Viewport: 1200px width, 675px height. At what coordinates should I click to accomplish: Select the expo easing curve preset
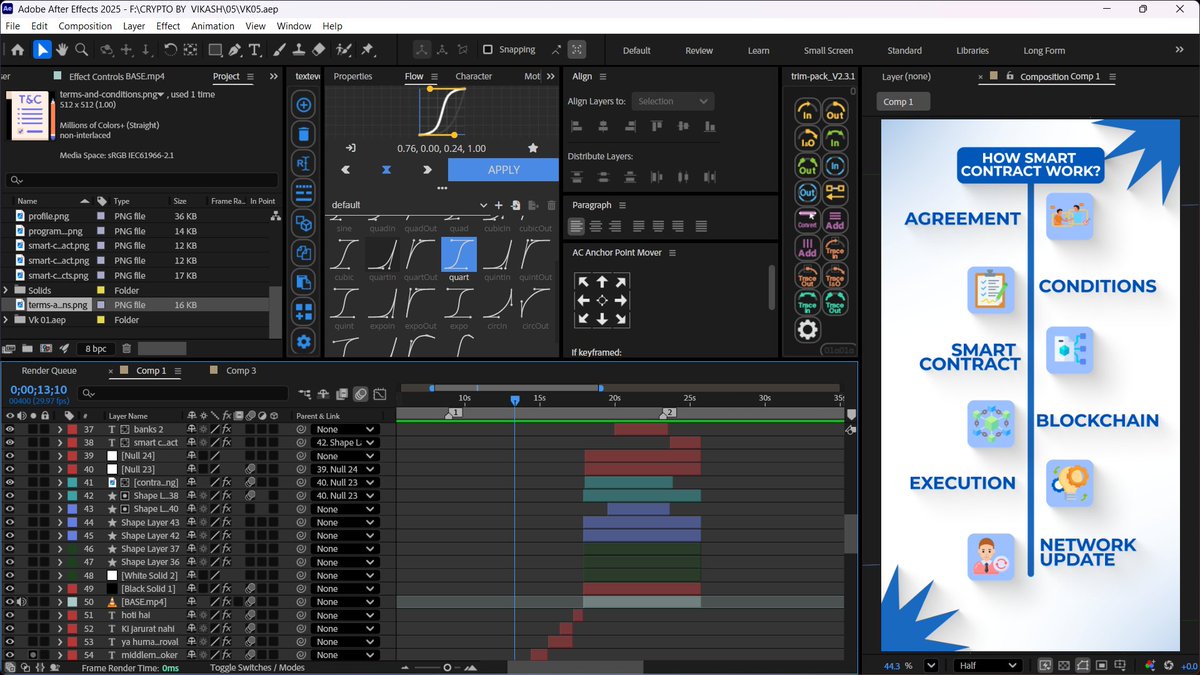pyautogui.click(x=459, y=308)
